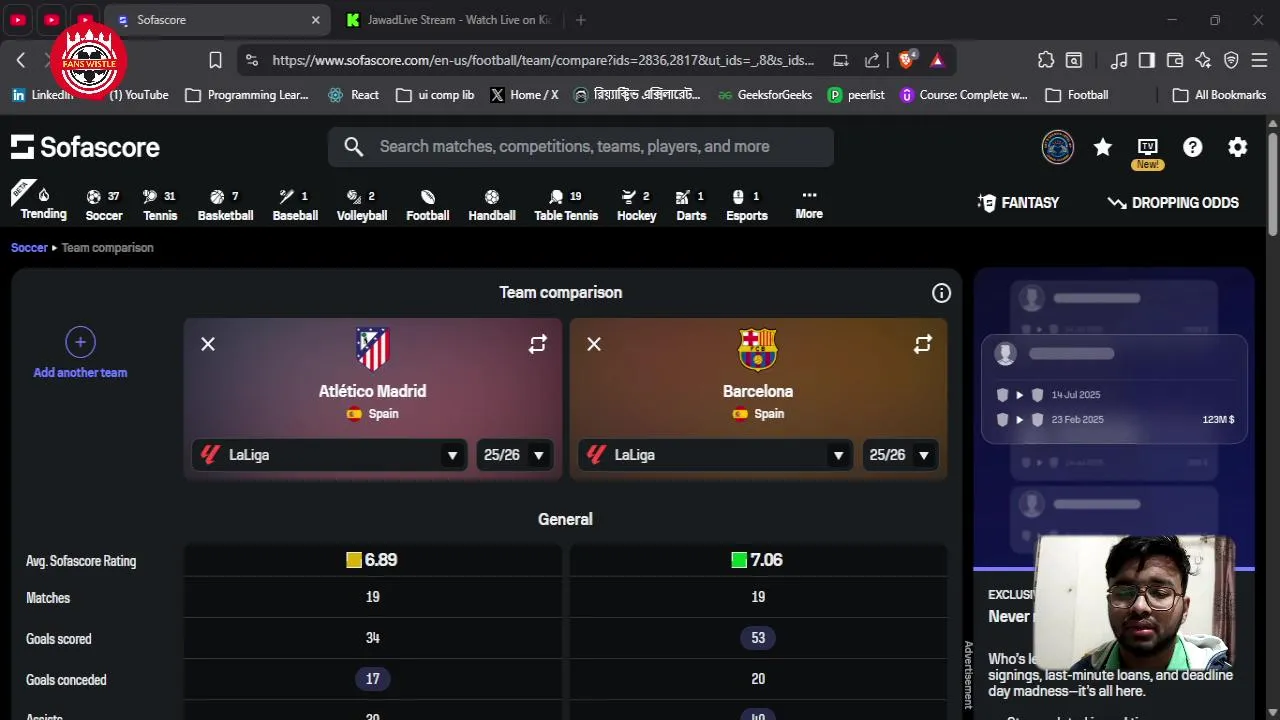
Task: Open the Programming Learning bookmark folder
Action: 247,95
